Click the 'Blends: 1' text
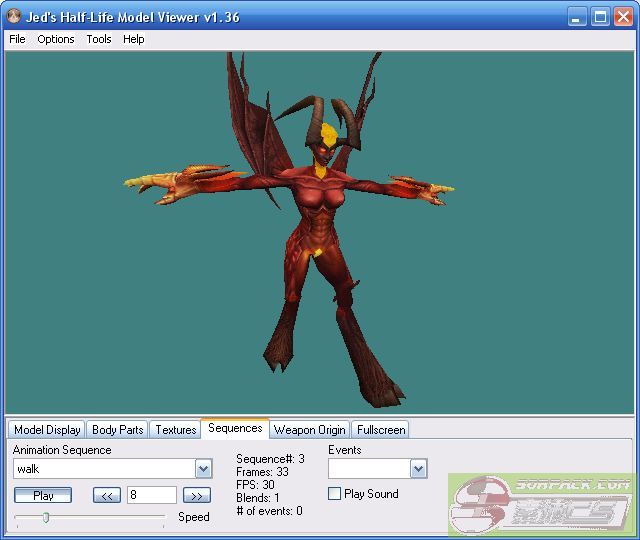640x540 pixels. (x=258, y=498)
